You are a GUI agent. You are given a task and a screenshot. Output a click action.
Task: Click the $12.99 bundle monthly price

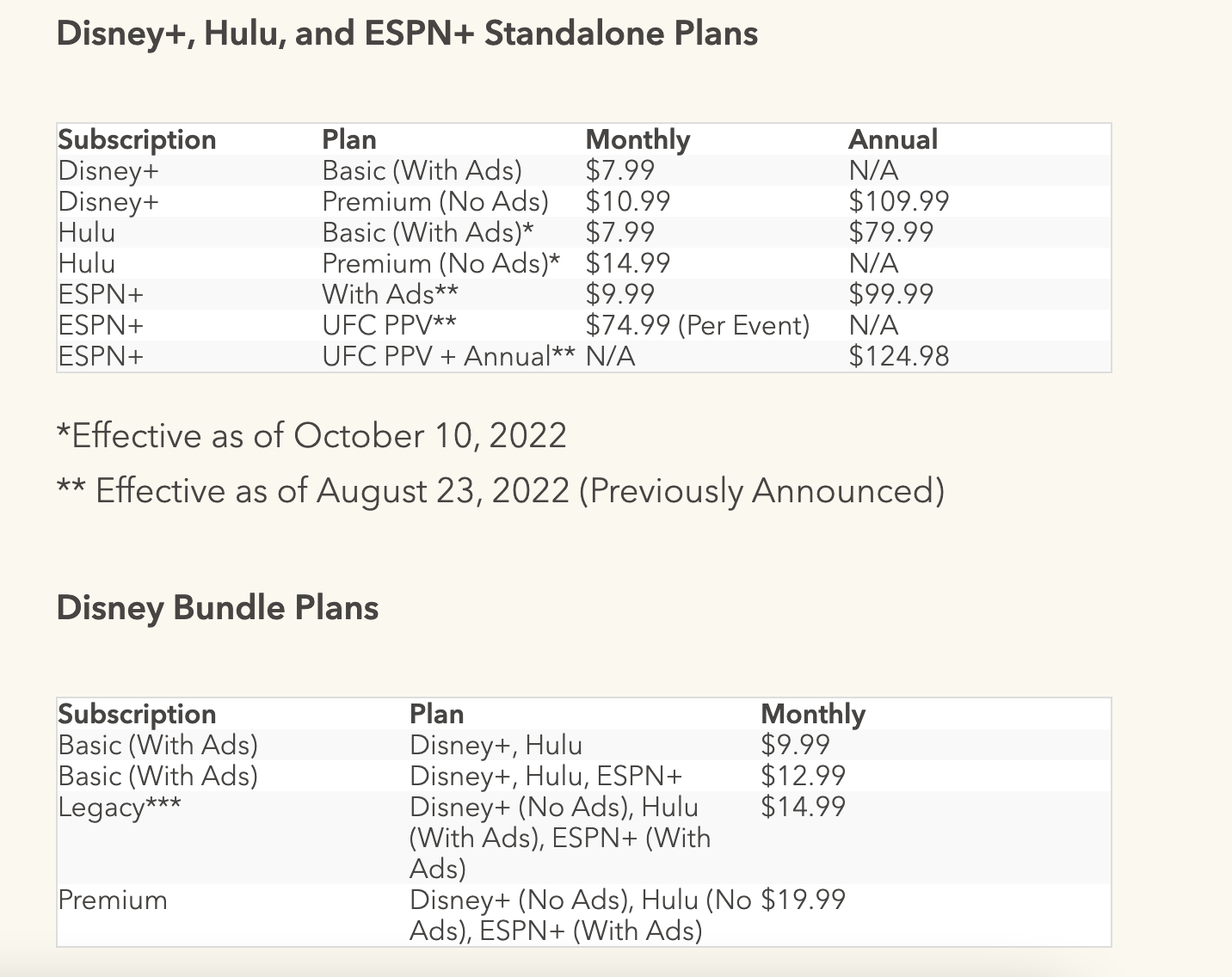click(803, 777)
